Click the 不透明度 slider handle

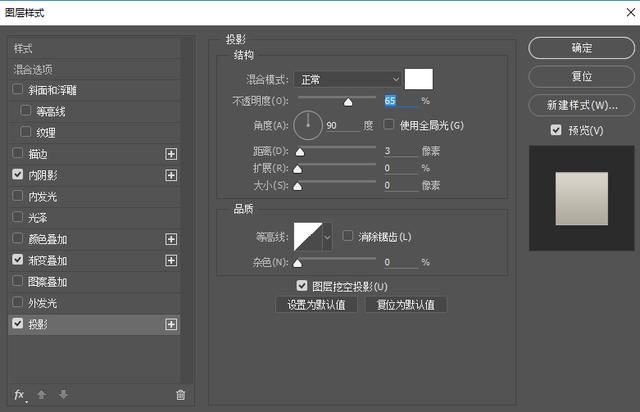click(x=348, y=102)
